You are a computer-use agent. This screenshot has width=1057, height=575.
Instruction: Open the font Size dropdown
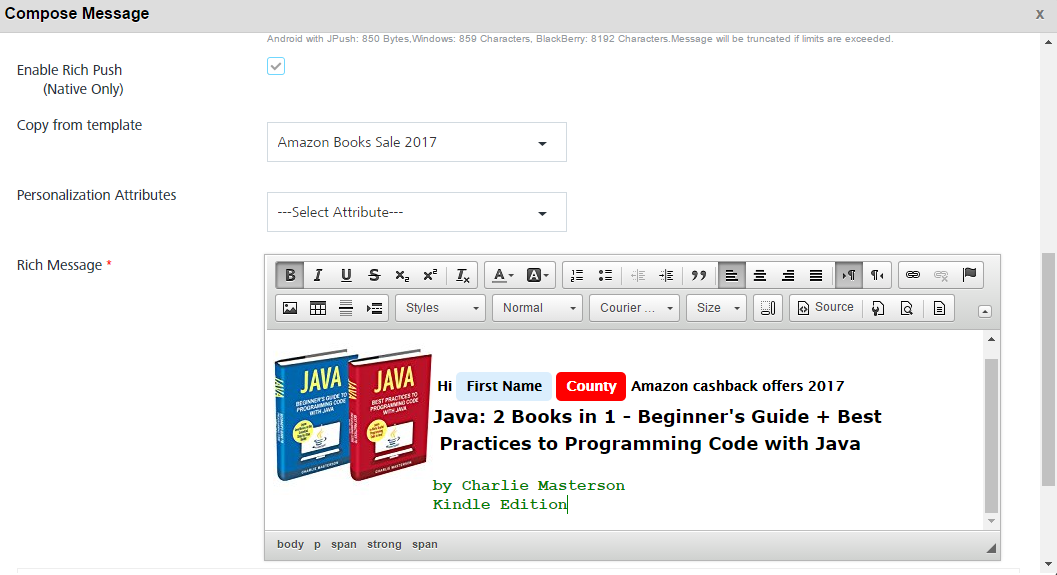pyautogui.click(x=716, y=308)
